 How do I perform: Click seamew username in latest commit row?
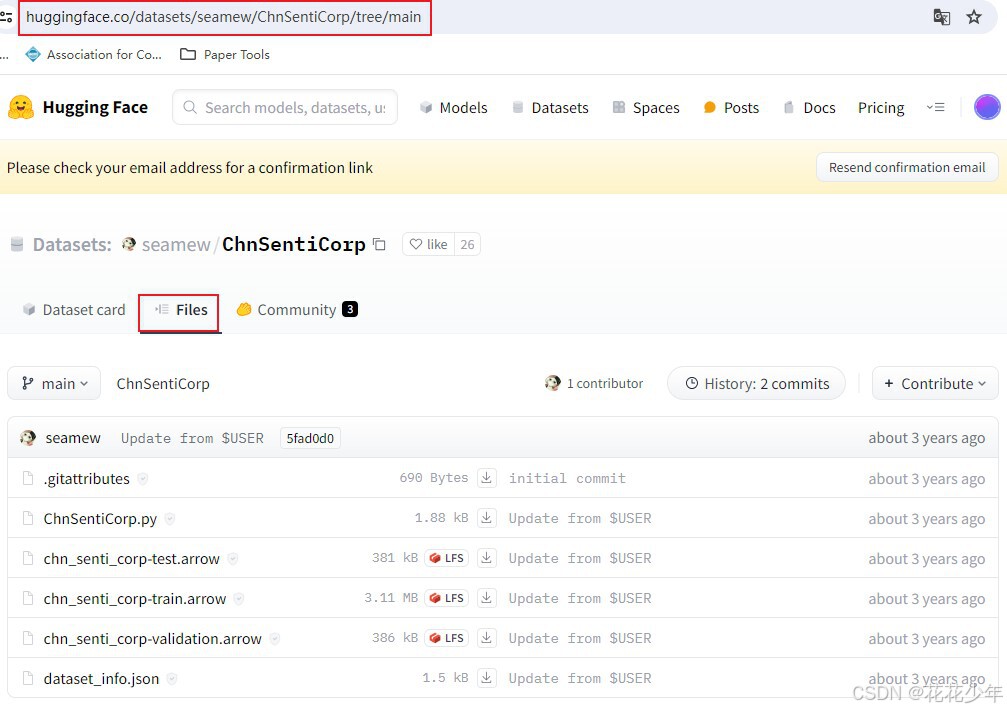[73, 438]
